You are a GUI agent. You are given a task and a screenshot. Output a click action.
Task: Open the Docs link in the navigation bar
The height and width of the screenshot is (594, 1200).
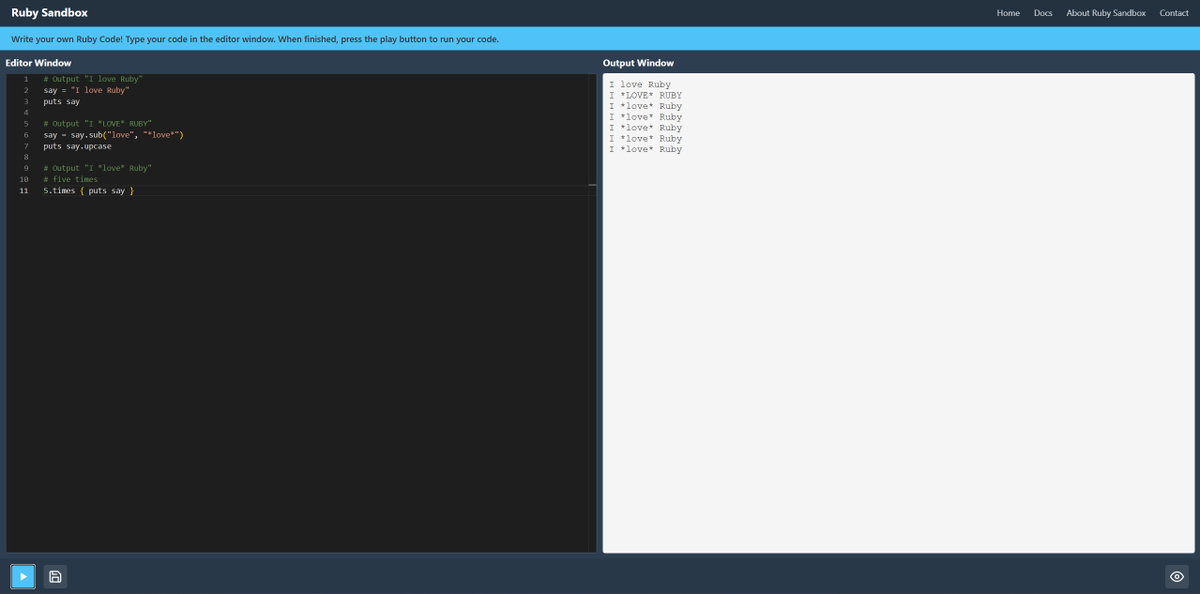click(x=1043, y=13)
